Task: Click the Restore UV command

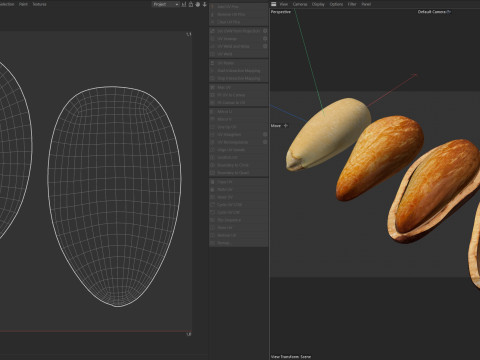Action: pos(239,235)
